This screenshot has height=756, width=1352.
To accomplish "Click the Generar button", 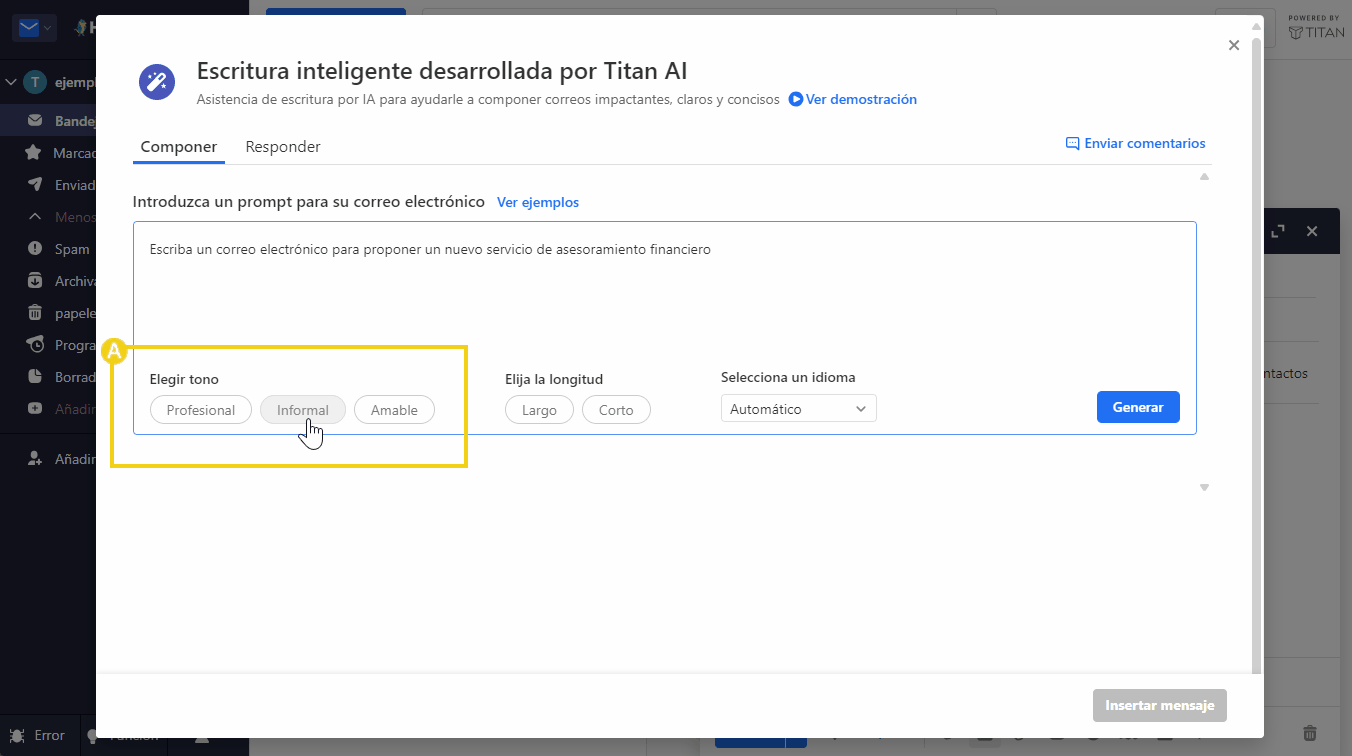I will (x=1138, y=407).
